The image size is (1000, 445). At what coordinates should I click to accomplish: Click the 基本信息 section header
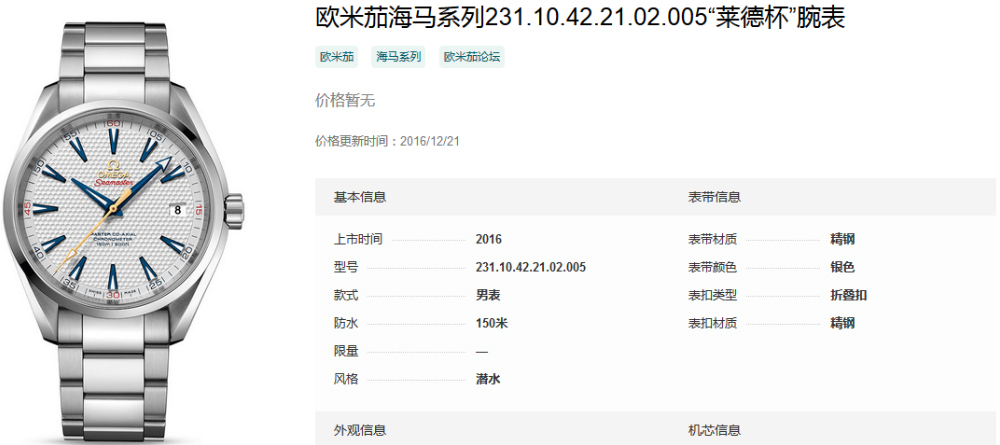tap(360, 197)
